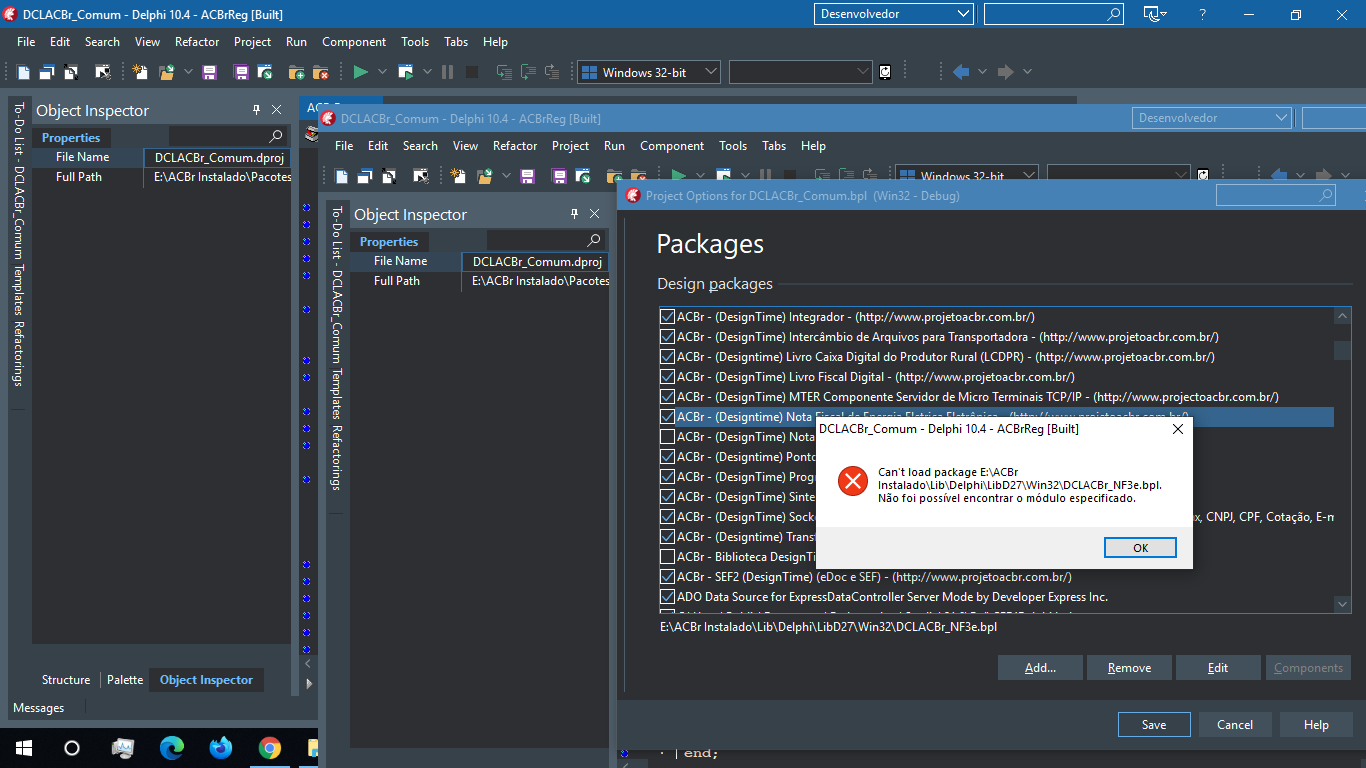
Task: Open dropdown arrow next to green Run icon
Action: point(382,72)
